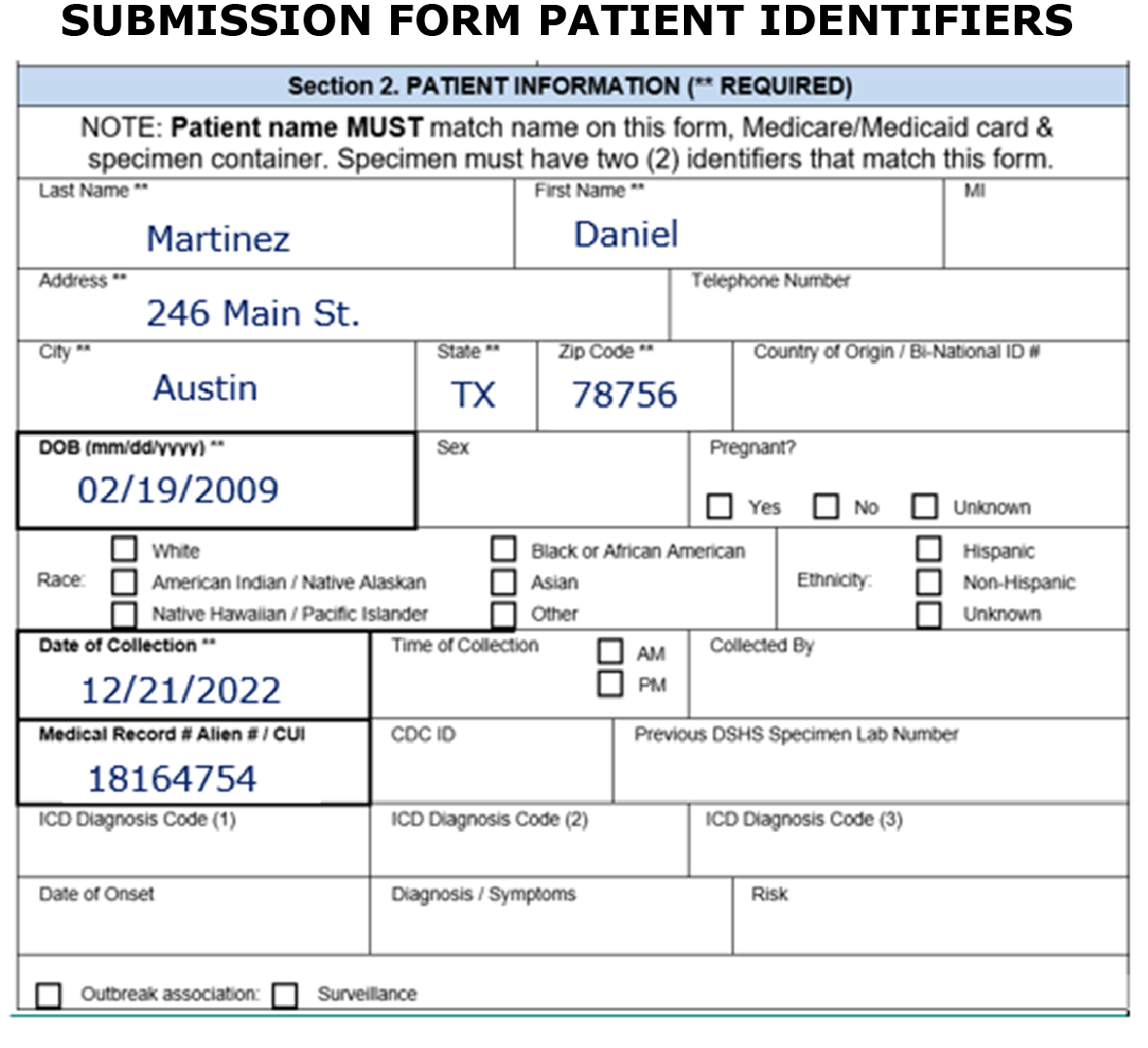Viewport: 1148px width, 1048px height.
Task: Check the PM collection time box
Action: tap(611, 684)
